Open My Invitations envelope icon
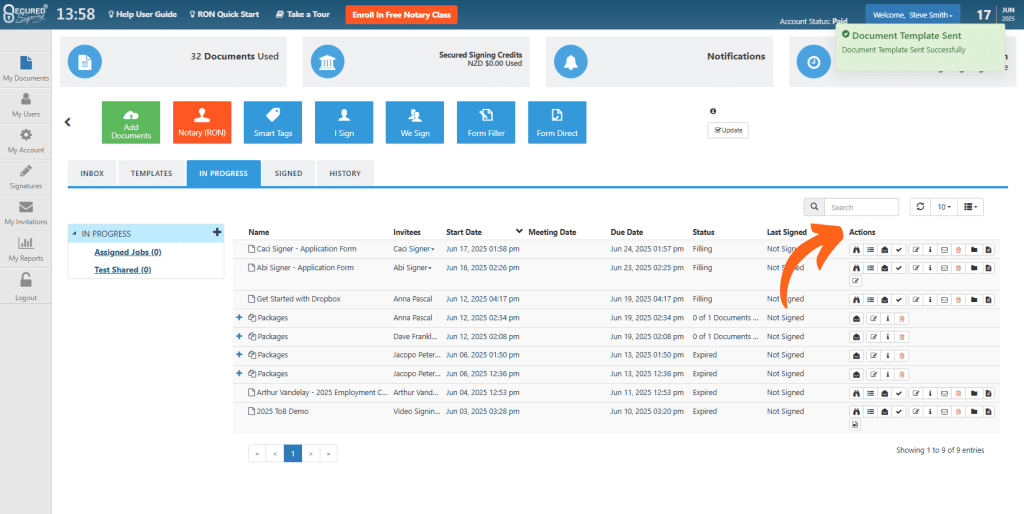The image size is (1024, 514). coord(25,207)
